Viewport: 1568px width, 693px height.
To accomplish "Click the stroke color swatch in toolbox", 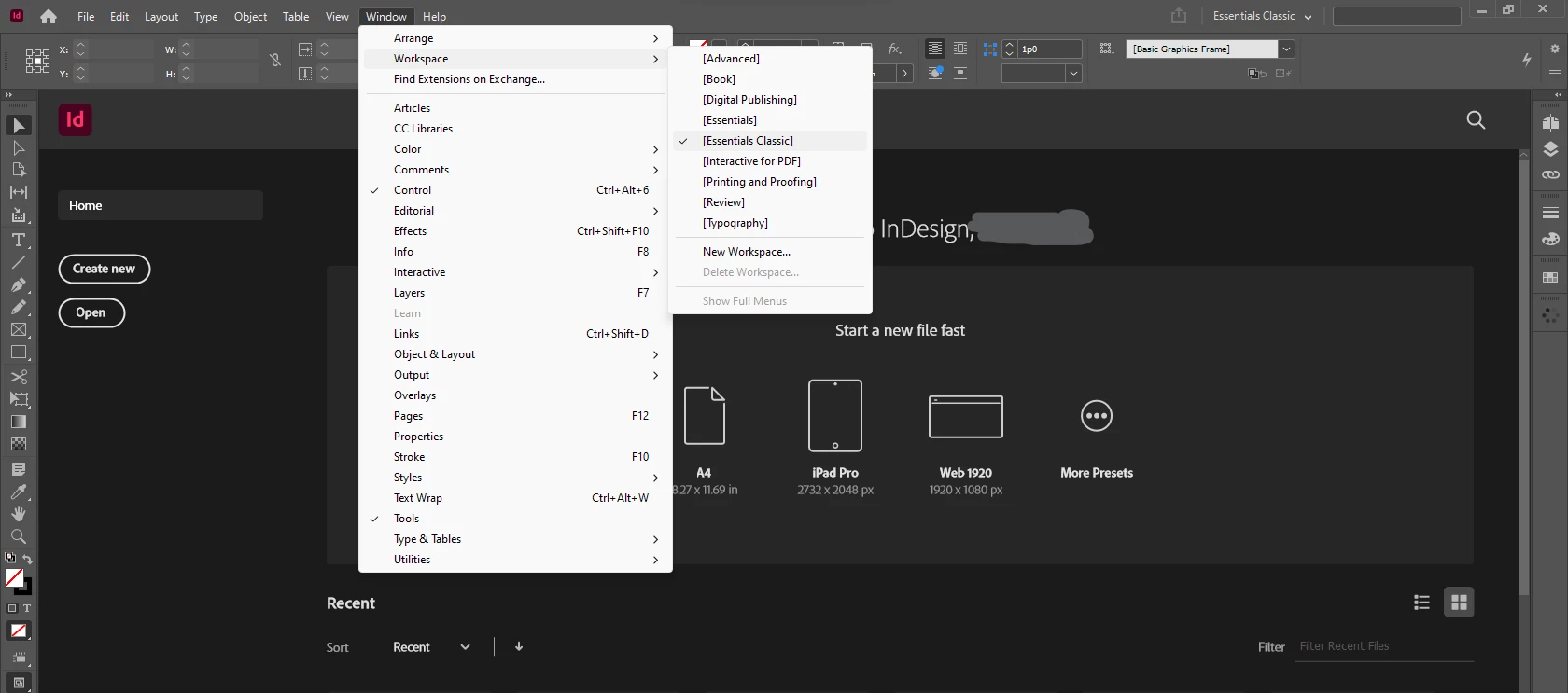I will [24, 587].
